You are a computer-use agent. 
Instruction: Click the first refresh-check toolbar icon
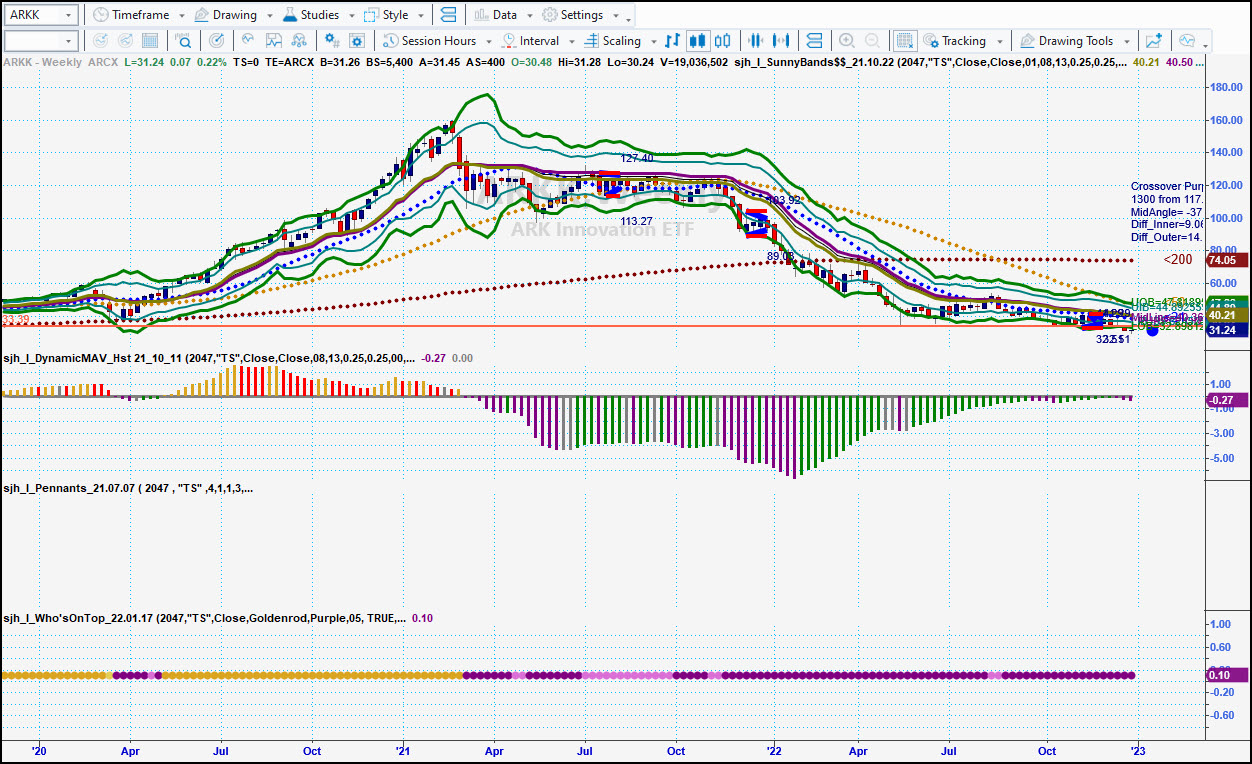coord(100,41)
